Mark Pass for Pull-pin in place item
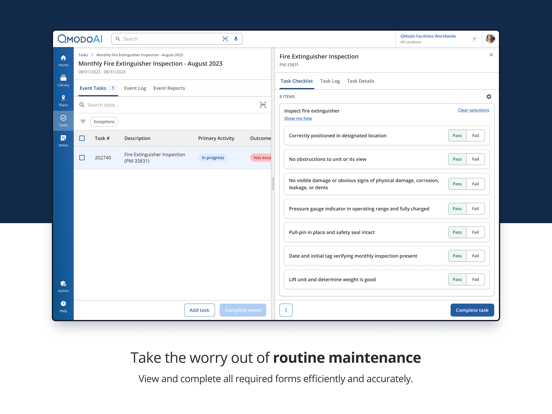 (457, 232)
